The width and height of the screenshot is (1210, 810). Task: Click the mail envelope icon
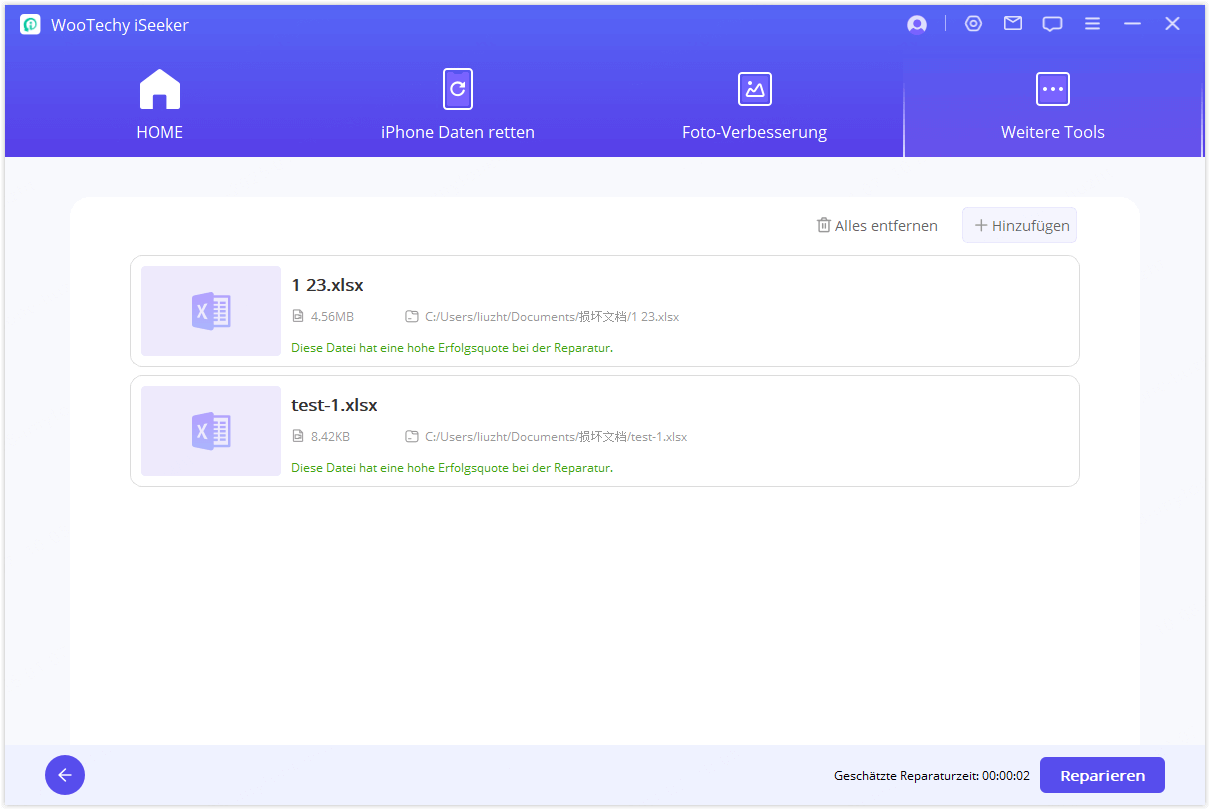1013,24
